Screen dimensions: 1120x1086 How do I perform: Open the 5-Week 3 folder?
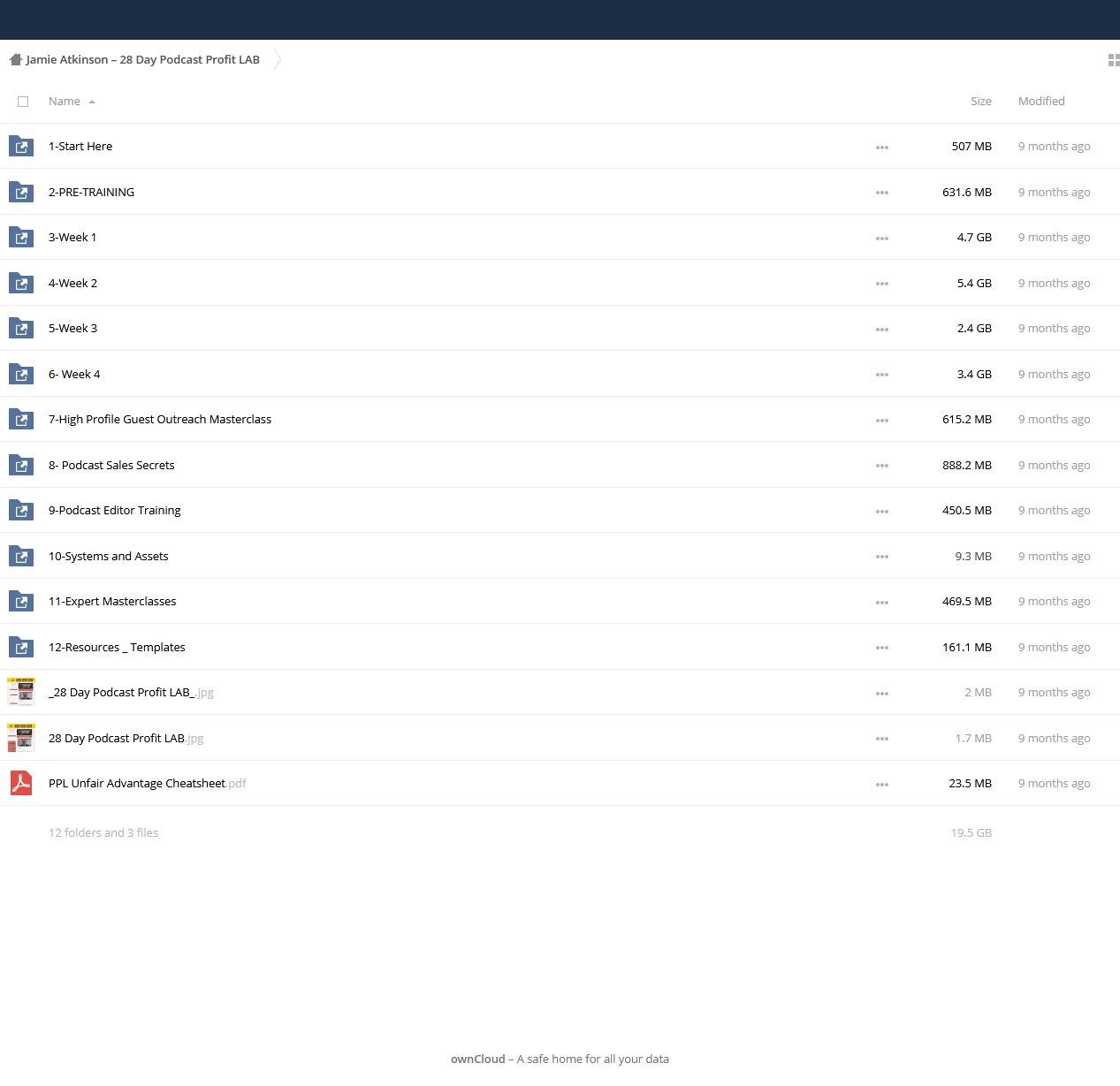point(73,329)
